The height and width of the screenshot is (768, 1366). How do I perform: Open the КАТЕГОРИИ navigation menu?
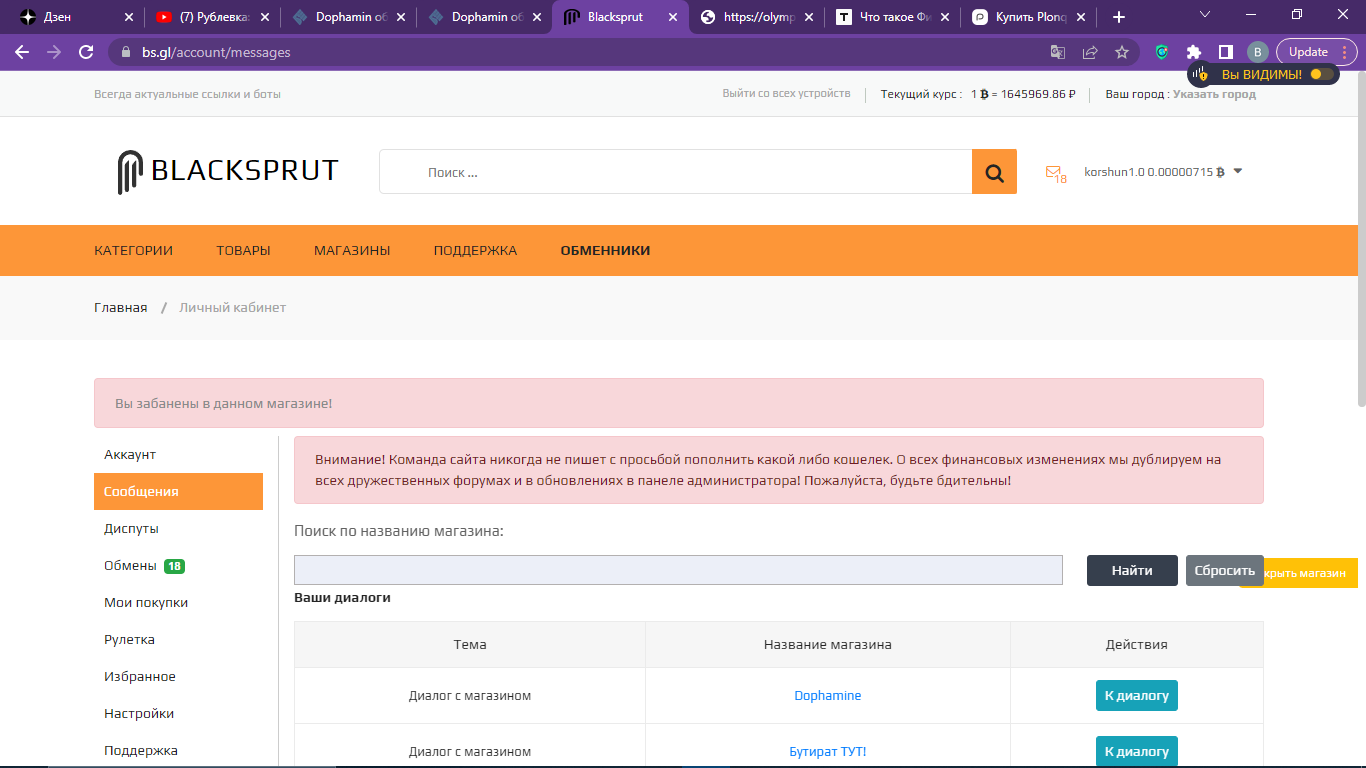(133, 251)
